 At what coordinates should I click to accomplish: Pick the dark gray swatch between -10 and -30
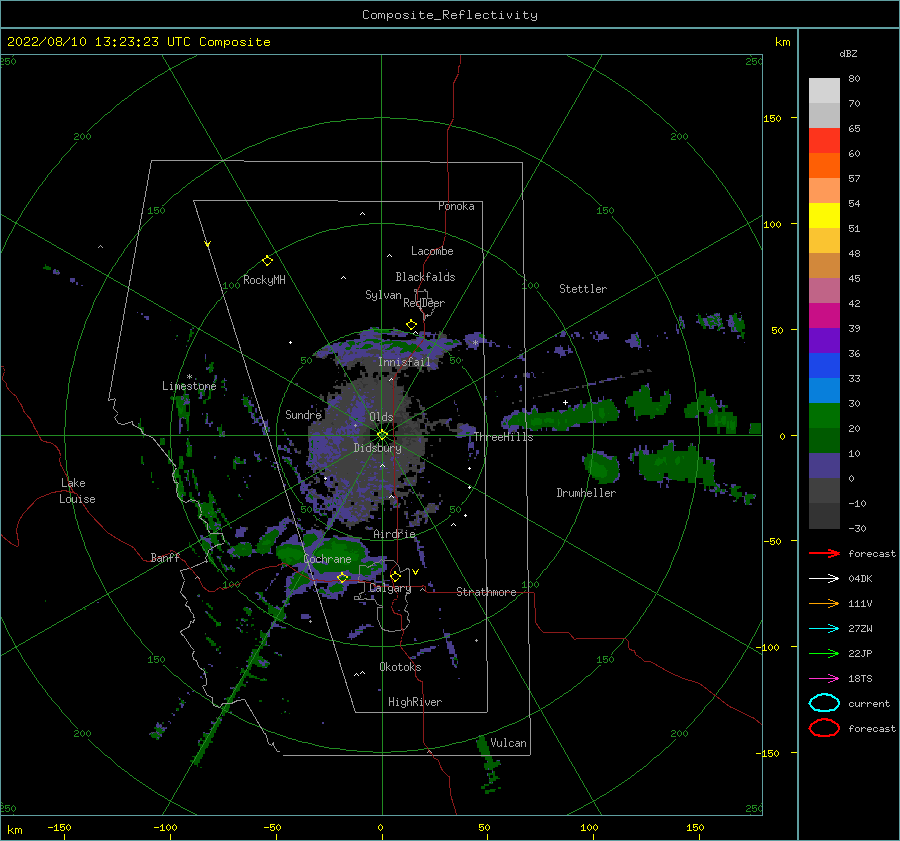[x=824, y=516]
